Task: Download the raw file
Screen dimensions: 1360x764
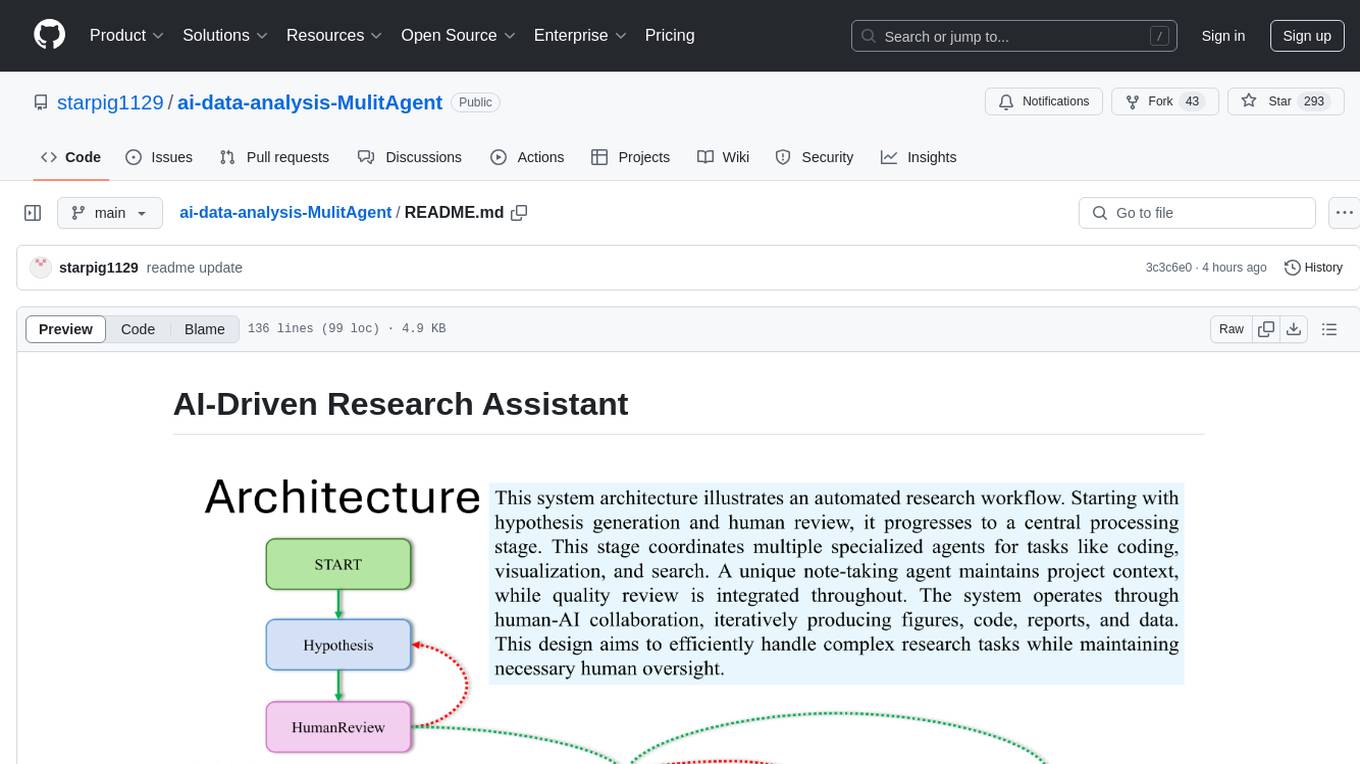Action: click(1294, 329)
